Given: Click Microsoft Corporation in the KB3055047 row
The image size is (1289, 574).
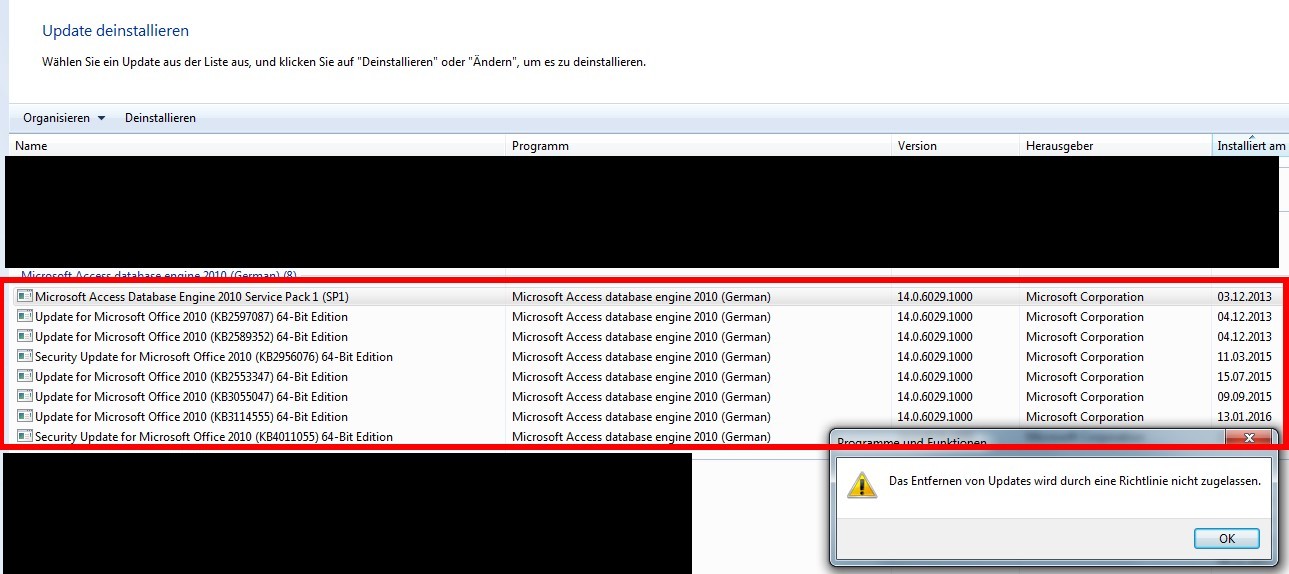Looking at the screenshot, I should click(x=1085, y=397).
